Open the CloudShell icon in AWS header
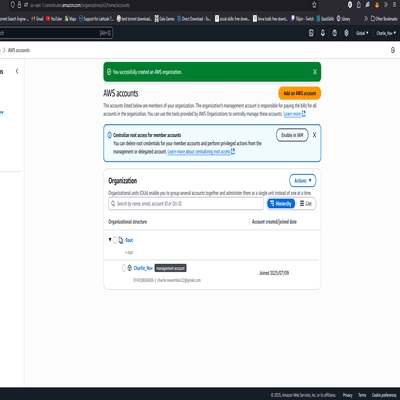The image size is (400, 400). pos(311,33)
